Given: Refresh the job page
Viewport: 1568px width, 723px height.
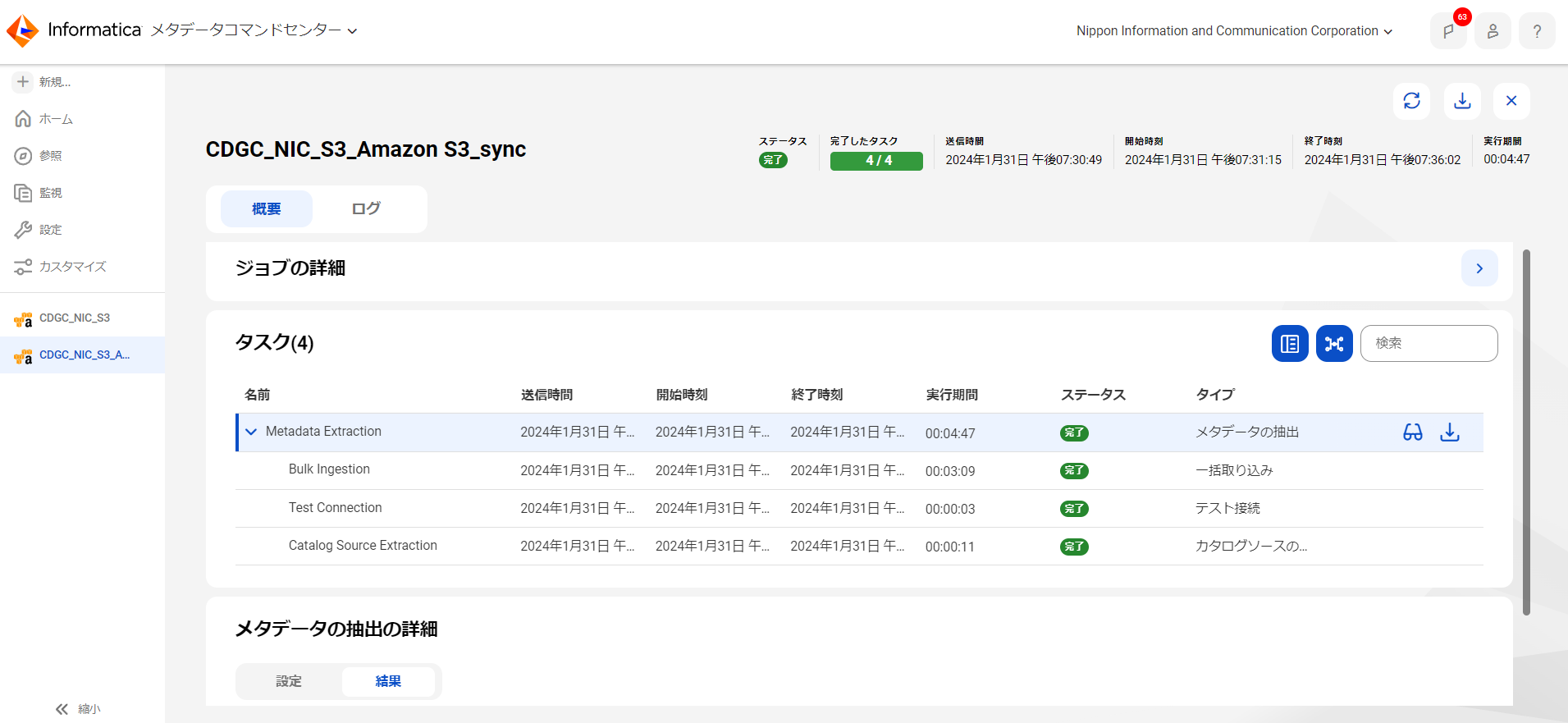Looking at the screenshot, I should (1411, 101).
